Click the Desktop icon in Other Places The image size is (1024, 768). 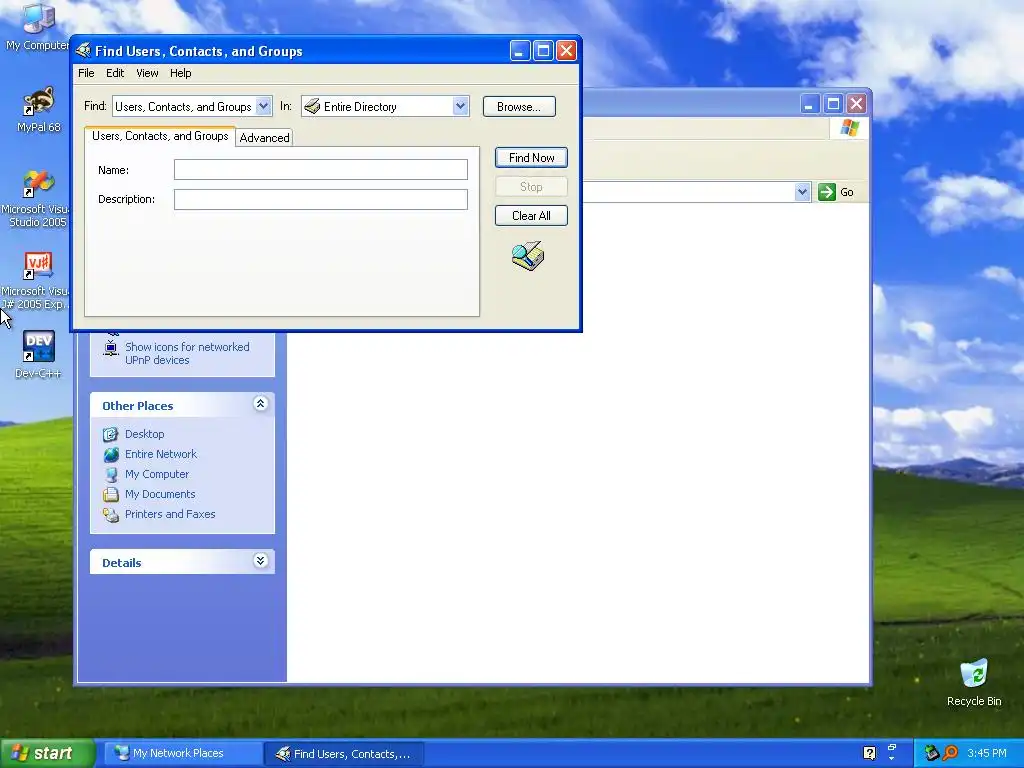[x=111, y=434]
